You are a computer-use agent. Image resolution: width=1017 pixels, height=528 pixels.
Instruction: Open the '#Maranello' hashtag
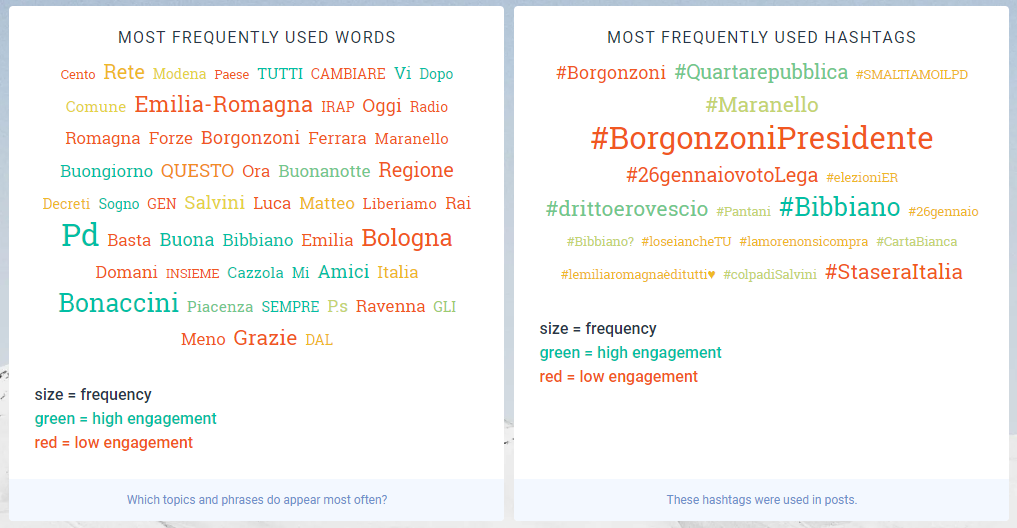tap(761, 105)
